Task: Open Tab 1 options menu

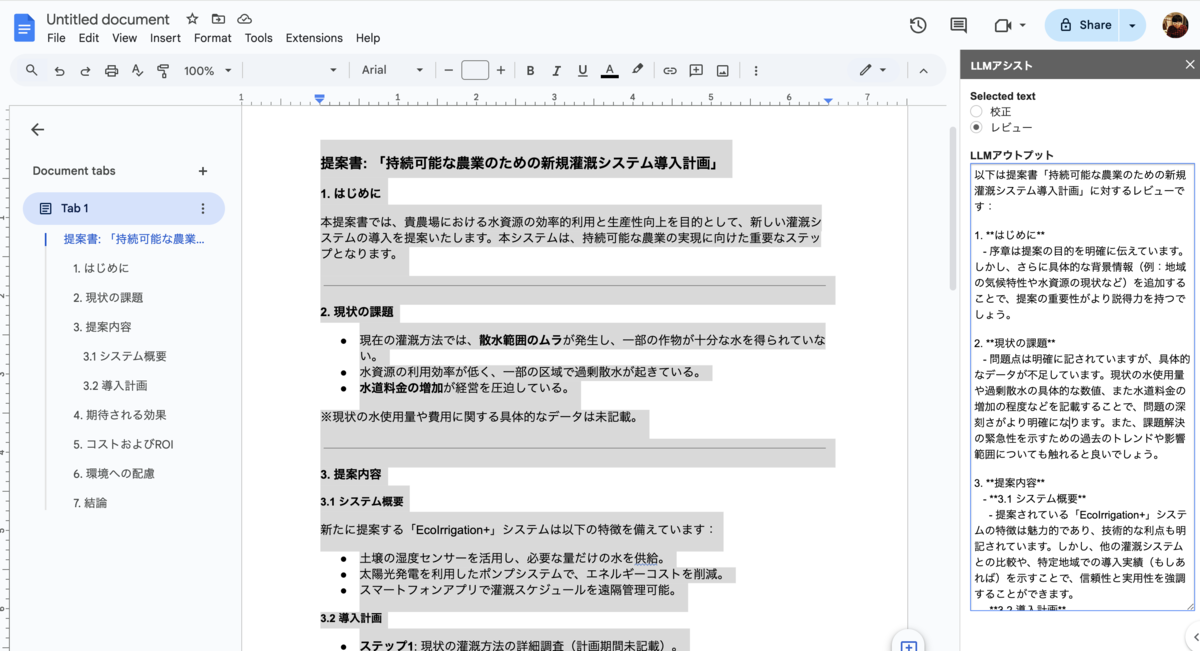Action: pos(203,208)
